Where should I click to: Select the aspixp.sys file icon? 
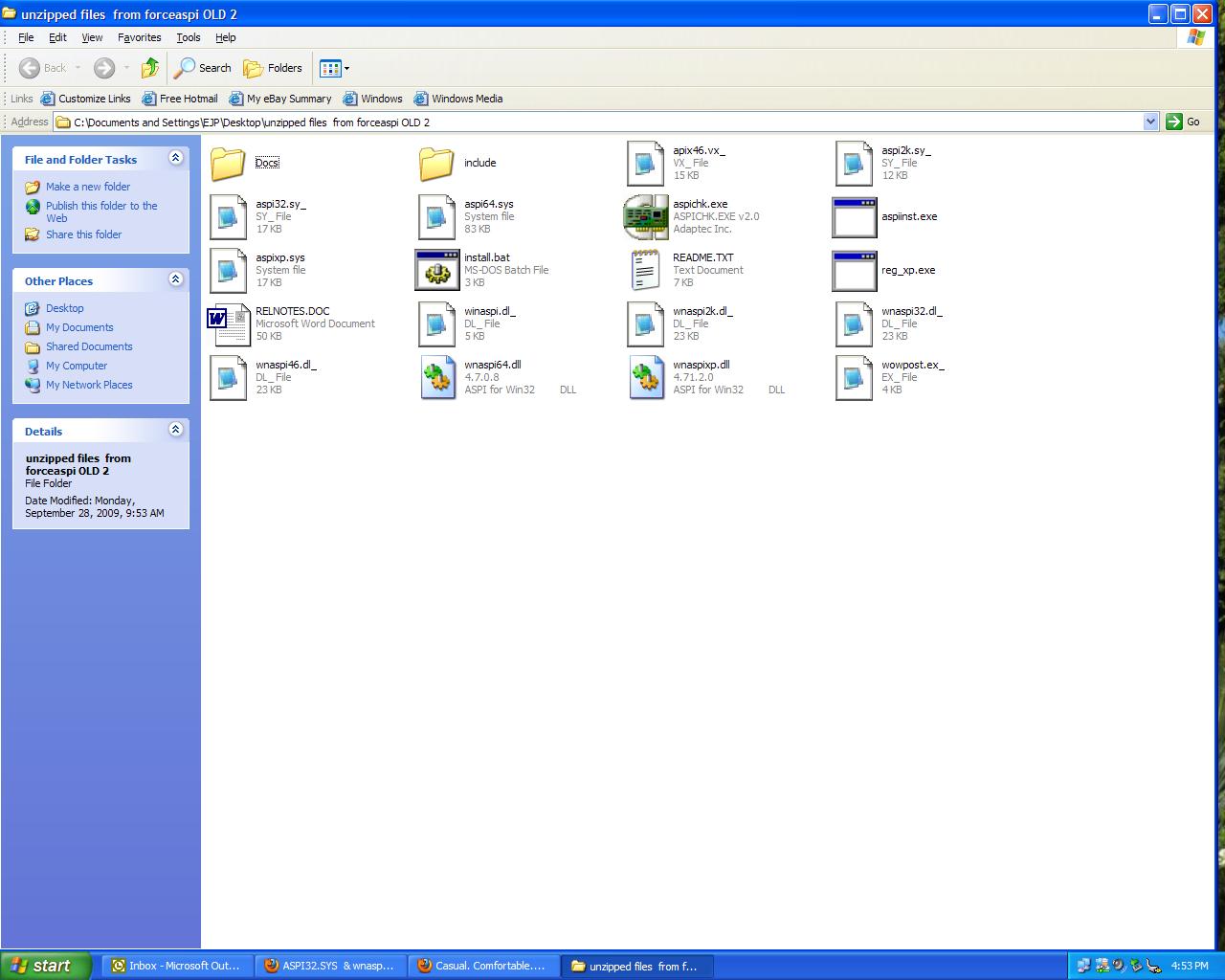pos(228,271)
